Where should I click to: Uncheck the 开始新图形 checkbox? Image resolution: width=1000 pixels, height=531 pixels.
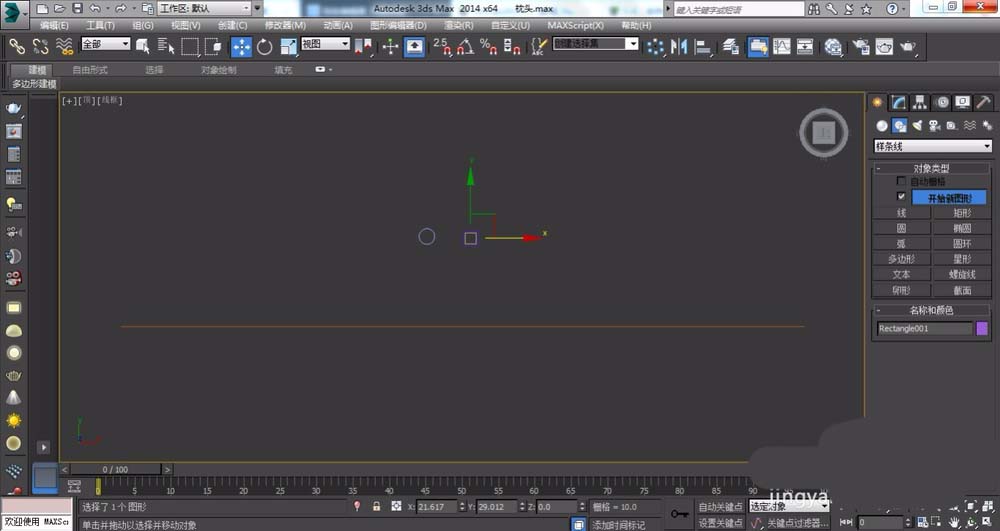(901, 196)
